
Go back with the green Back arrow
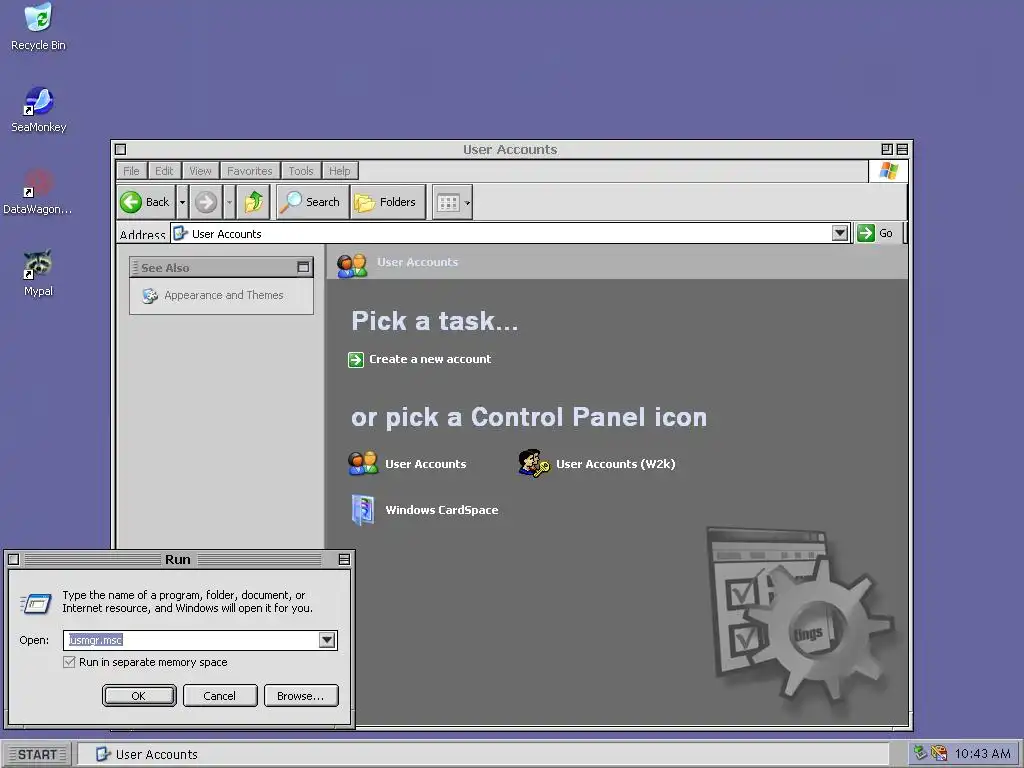click(146, 202)
